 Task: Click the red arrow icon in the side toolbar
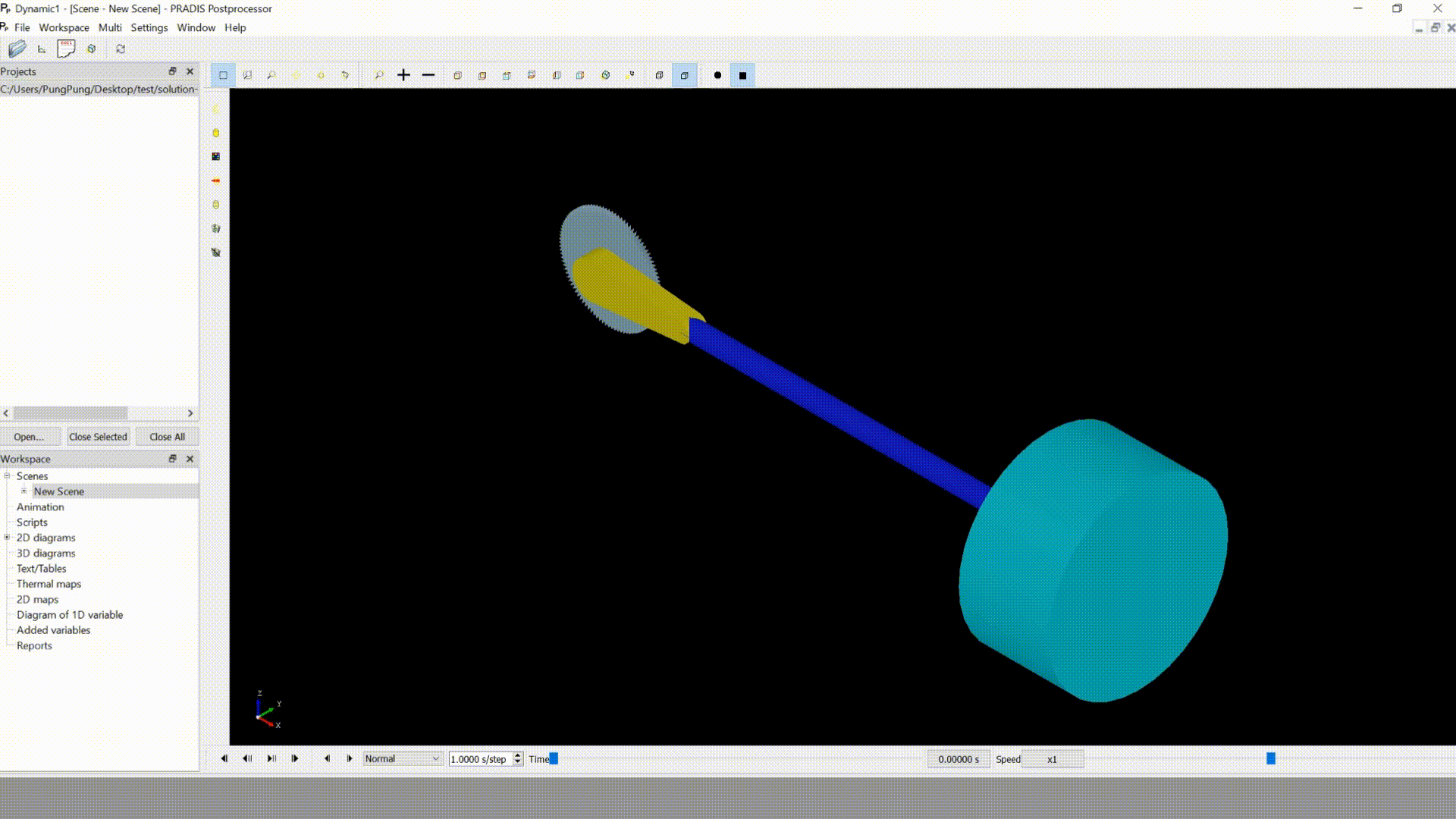pyautogui.click(x=215, y=180)
